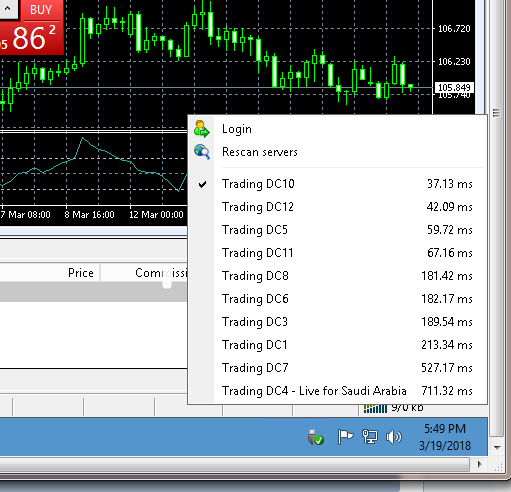Click the 37.13 ms ping value
The height and width of the screenshot is (492, 511).
coord(450,184)
